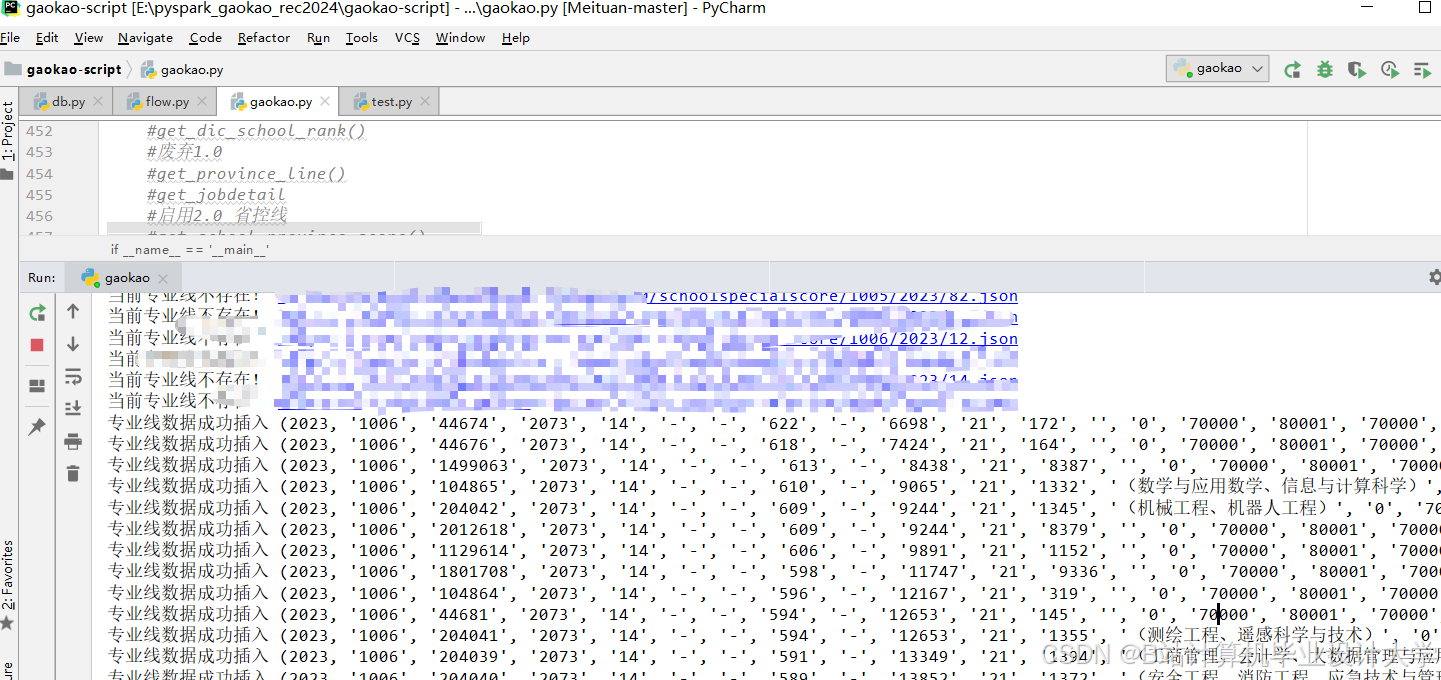Run with coverage from top toolbar
The width and height of the screenshot is (1441, 680).
pyautogui.click(x=1357, y=69)
